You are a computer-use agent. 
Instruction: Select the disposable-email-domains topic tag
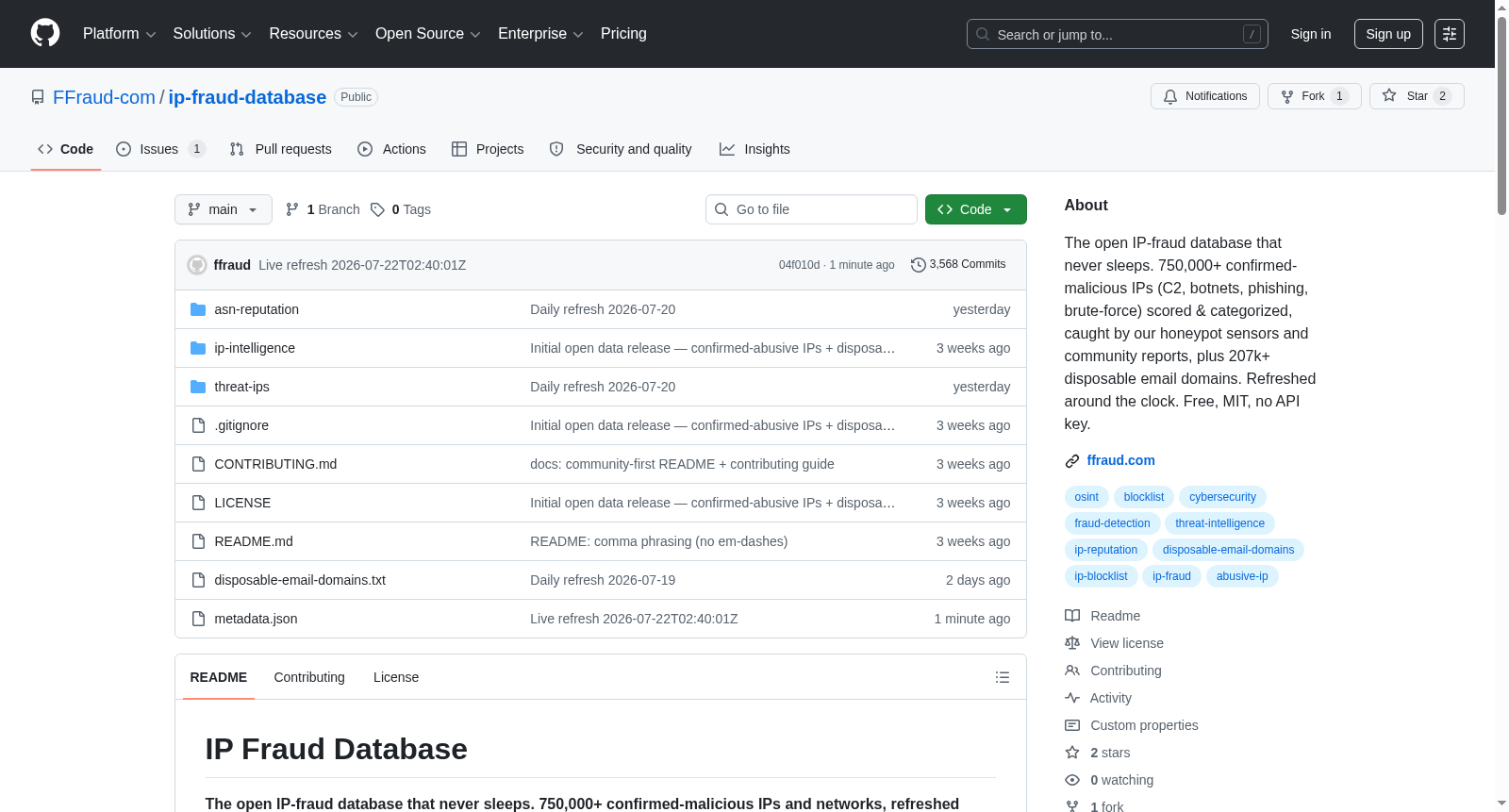tap(1229, 550)
